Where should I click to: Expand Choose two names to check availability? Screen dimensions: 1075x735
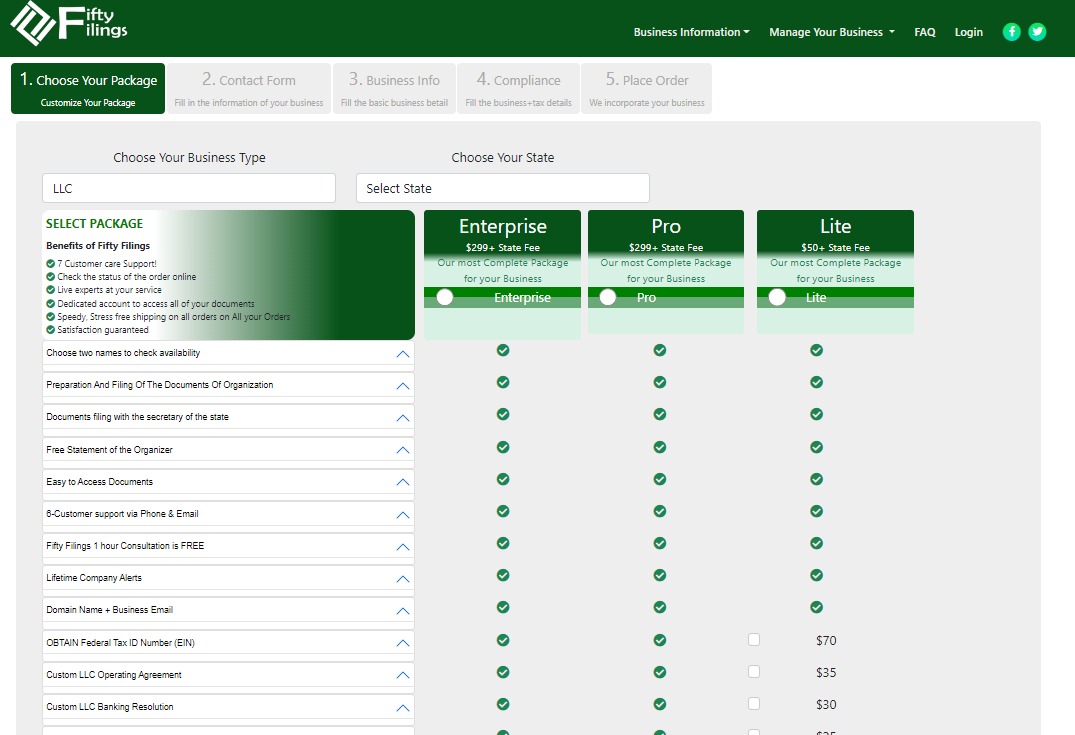click(403, 354)
